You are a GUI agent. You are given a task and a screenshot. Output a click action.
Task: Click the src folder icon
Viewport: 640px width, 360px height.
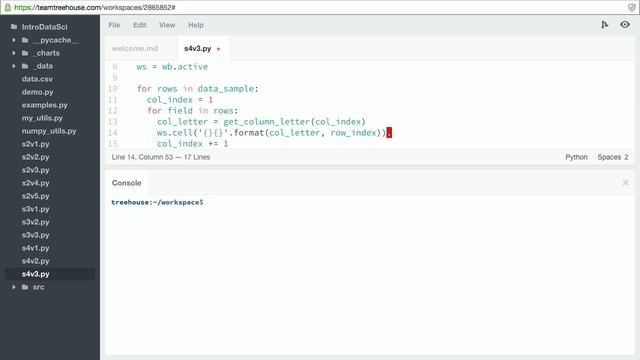coord(25,287)
